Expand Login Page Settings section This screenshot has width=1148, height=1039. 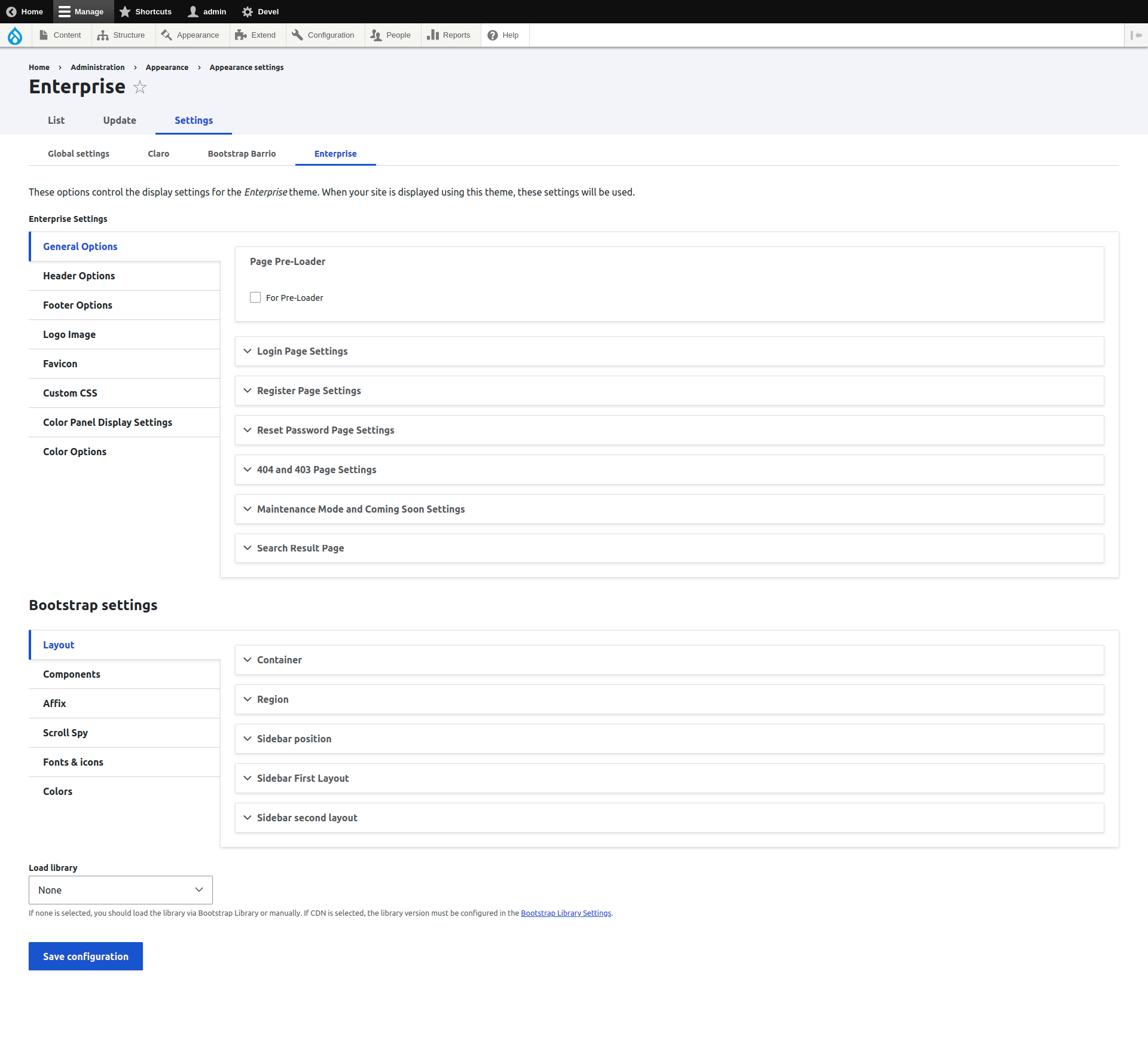[302, 351]
